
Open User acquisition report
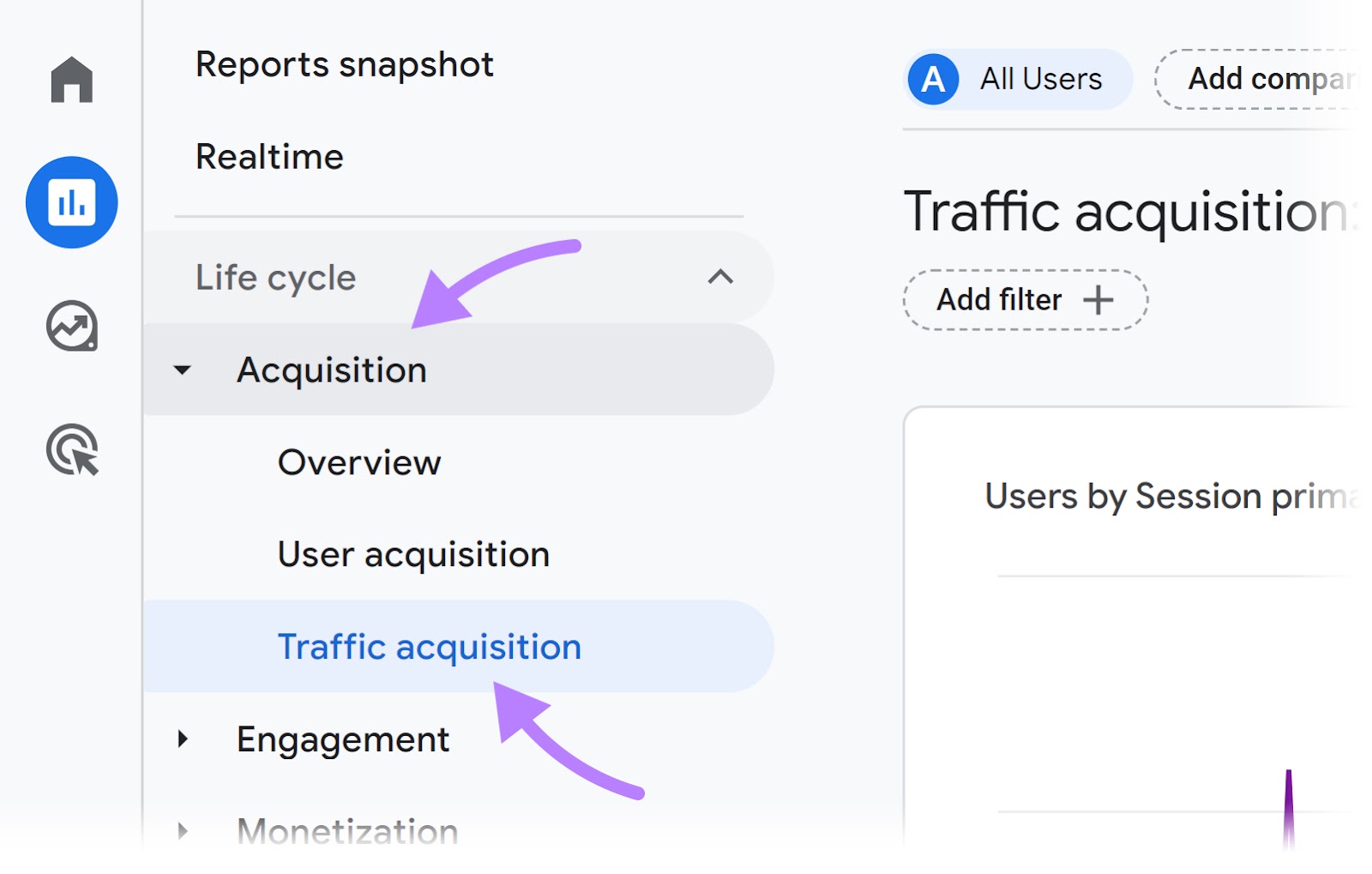tap(413, 555)
